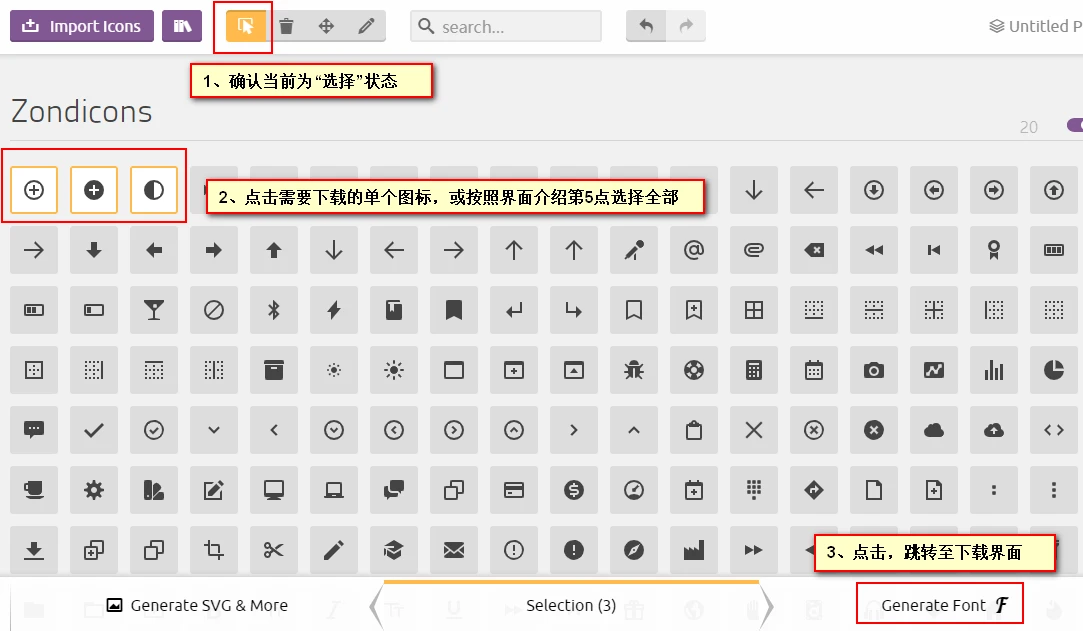Select the cocktail glass icon

[x=154, y=310]
